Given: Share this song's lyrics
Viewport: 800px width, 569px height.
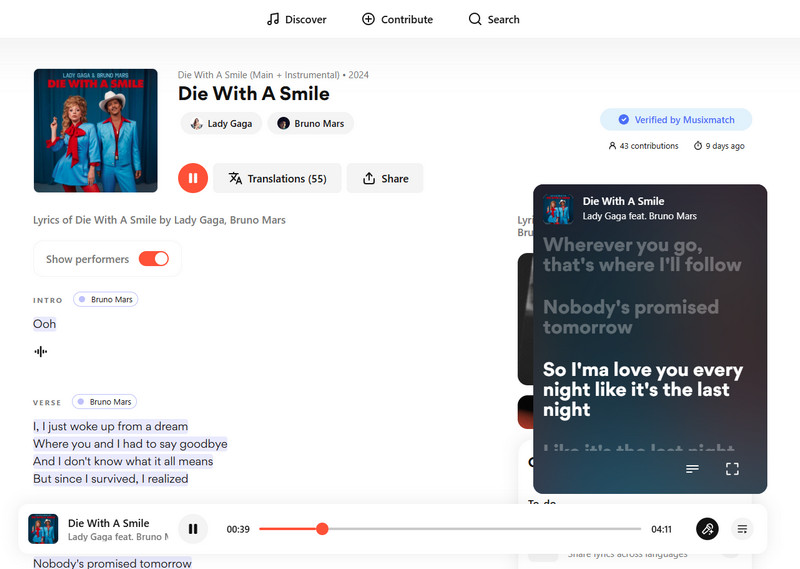Looking at the screenshot, I should (385, 178).
